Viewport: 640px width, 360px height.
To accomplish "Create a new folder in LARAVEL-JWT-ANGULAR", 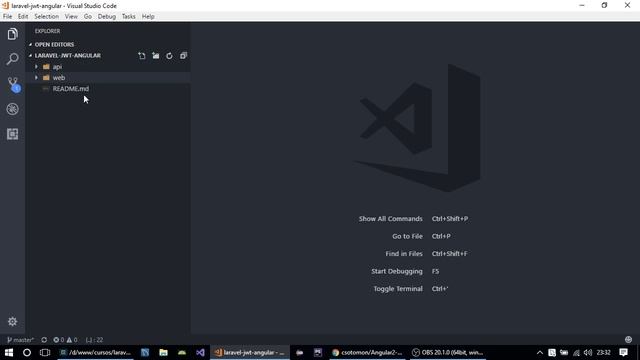I will pyautogui.click(x=156, y=56).
